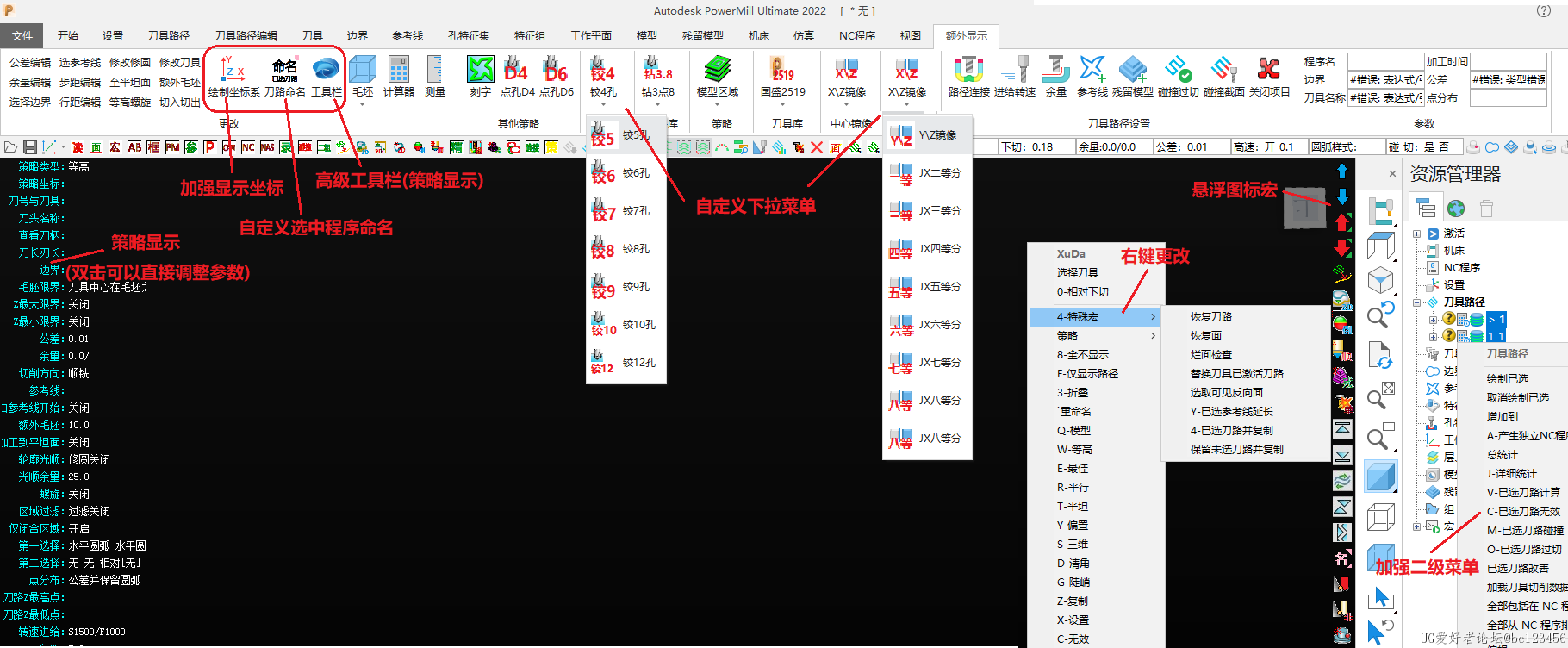Screen dimensions: 1568x648
Task: Click the 步距编辑 button
Action: 80,83
